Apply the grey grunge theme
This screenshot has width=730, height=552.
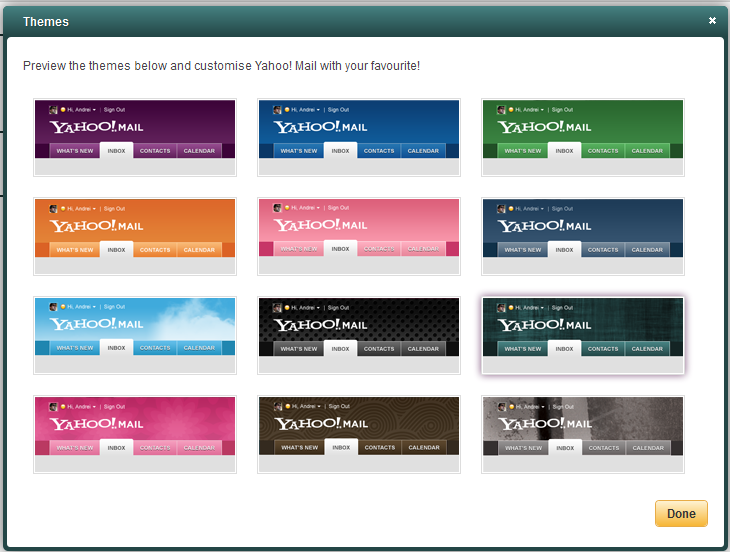(x=583, y=434)
